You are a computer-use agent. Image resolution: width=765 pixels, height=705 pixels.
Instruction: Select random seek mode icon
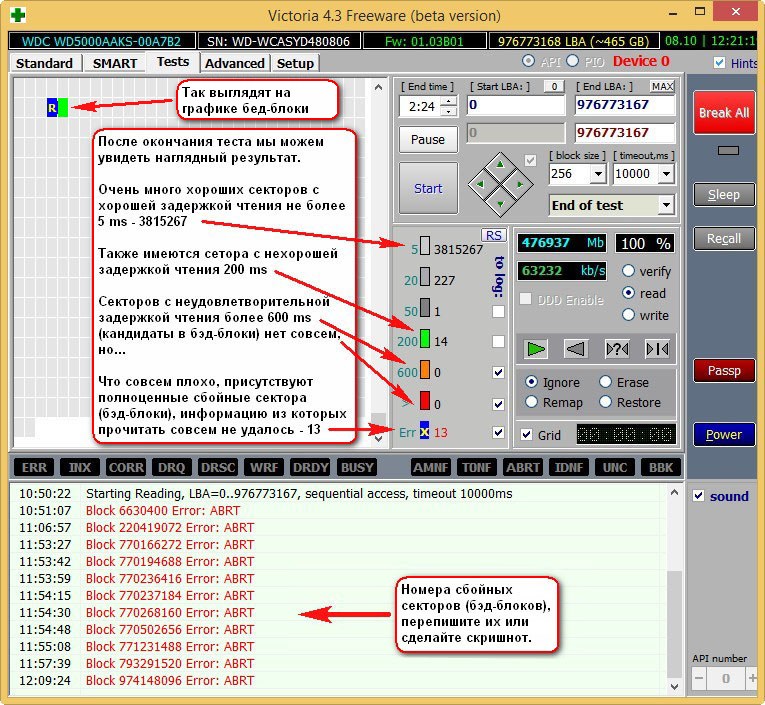click(617, 349)
